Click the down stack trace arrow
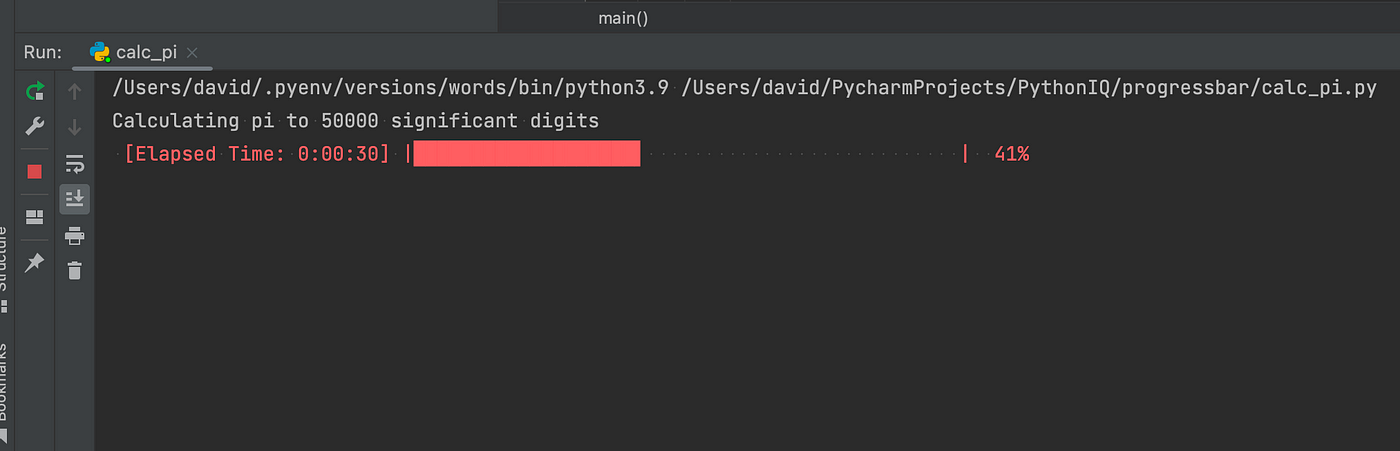 pyautogui.click(x=75, y=127)
